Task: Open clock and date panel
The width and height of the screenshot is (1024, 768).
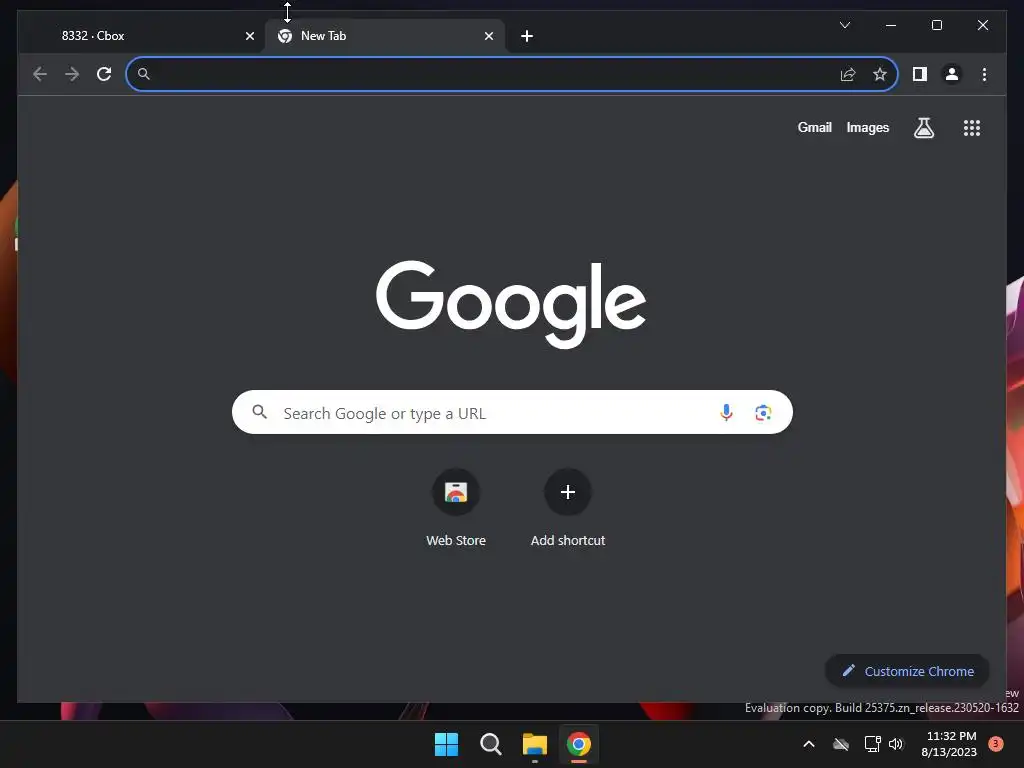Action: pos(950,744)
